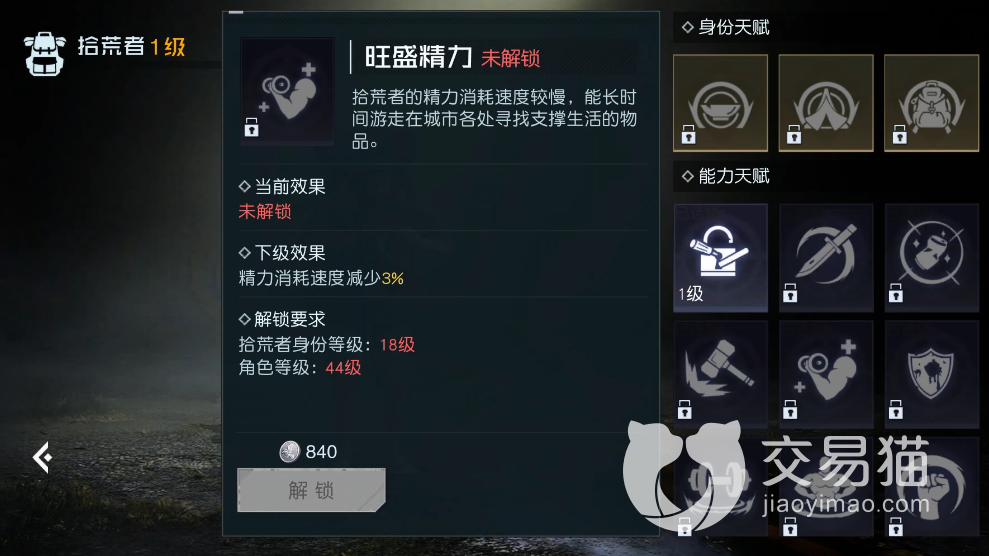Open the level 1 lockpicking ability talent
Screen dimensions: 989x556
pyautogui.click(x=720, y=257)
